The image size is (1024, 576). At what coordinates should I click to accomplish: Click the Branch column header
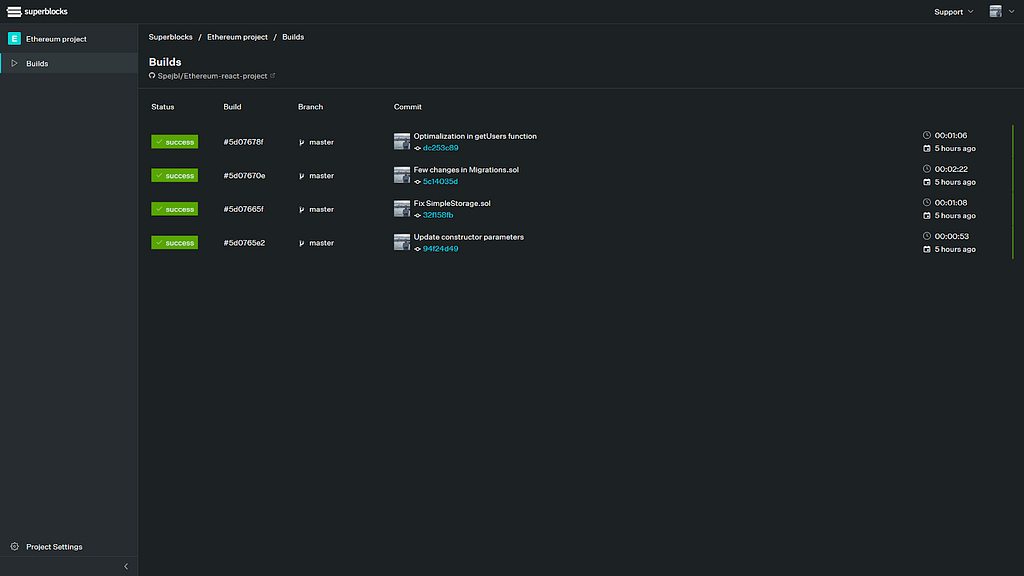pos(310,106)
